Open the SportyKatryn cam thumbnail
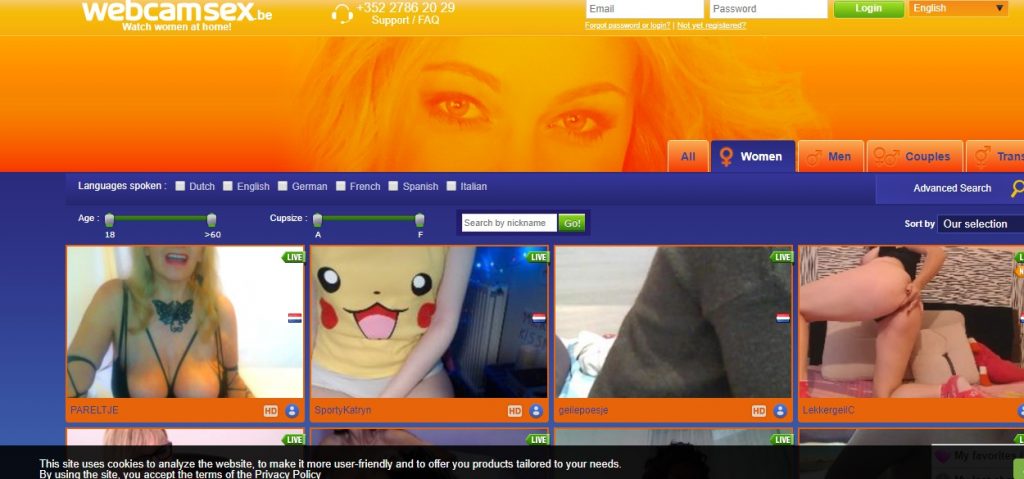Image resolution: width=1024 pixels, height=479 pixels. pyautogui.click(x=429, y=322)
